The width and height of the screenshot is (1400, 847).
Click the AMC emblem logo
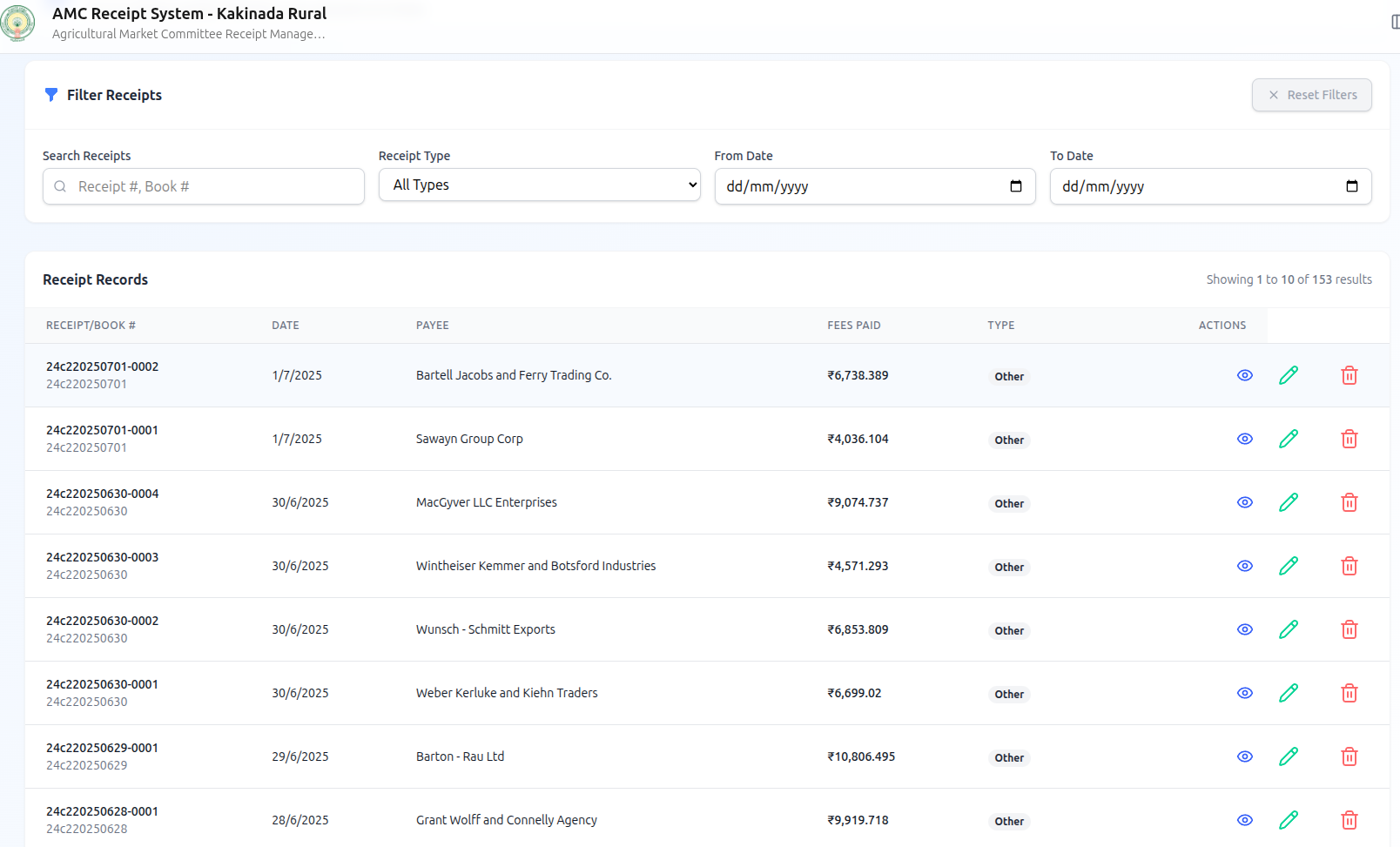(17, 23)
